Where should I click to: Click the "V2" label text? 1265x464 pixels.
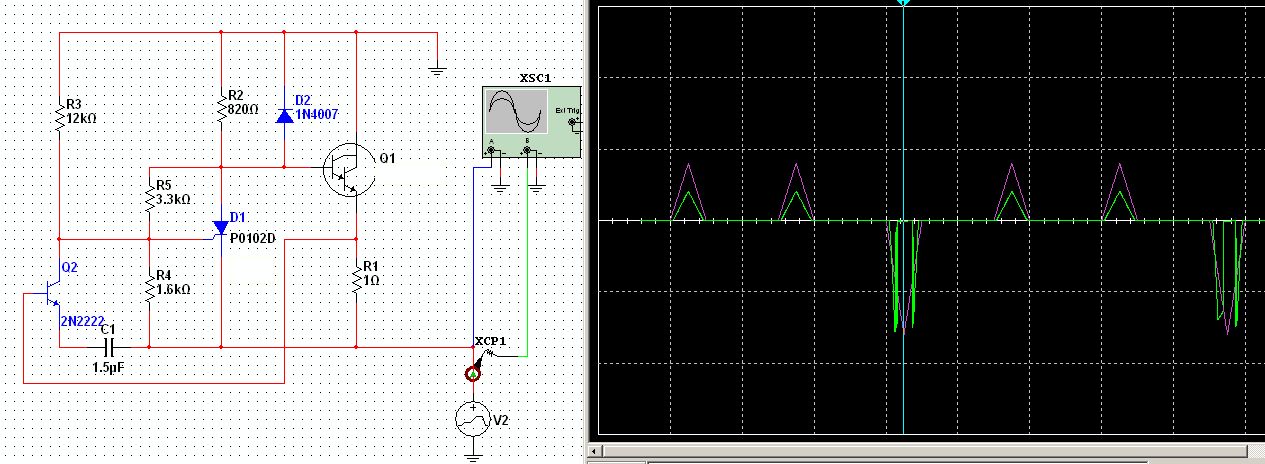501,421
